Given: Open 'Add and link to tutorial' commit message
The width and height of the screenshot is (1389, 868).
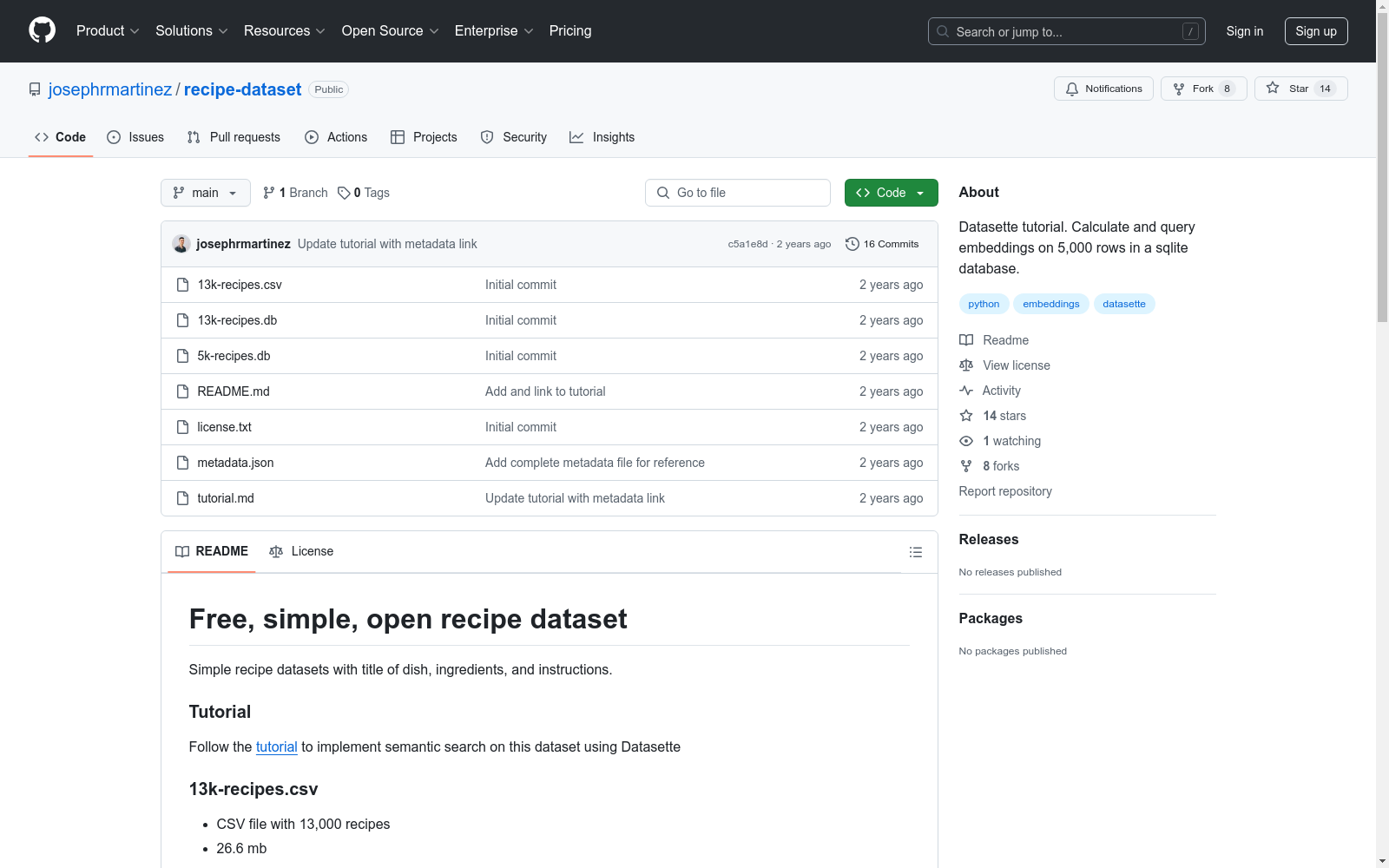Looking at the screenshot, I should (x=545, y=391).
